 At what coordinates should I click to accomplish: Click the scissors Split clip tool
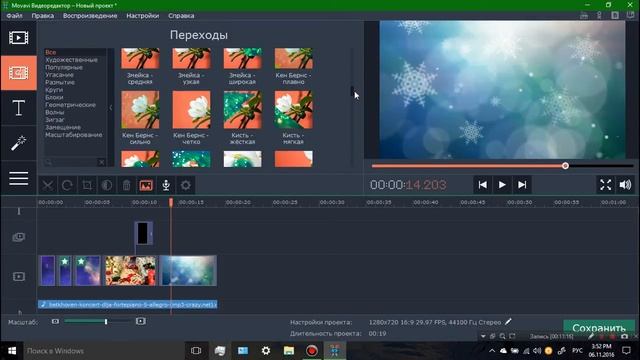pos(48,185)
